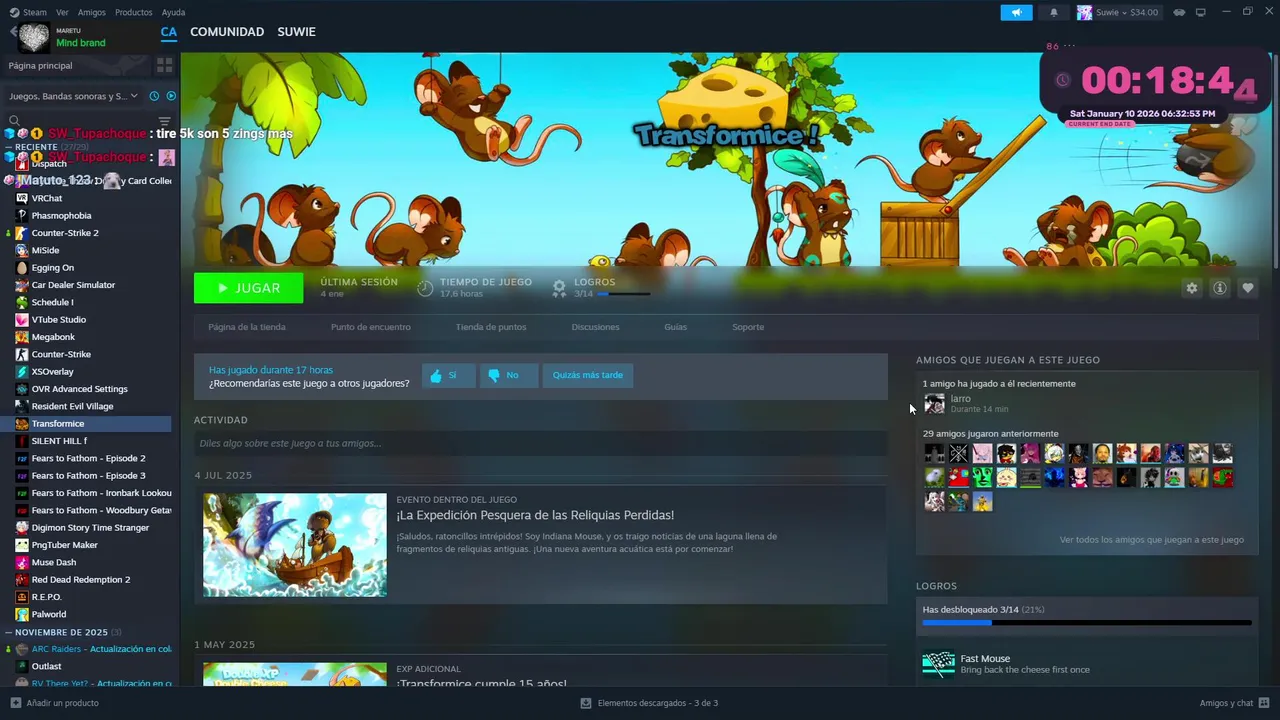Open game settings gear icon

pyautogui.click(x=1191, y=288)
